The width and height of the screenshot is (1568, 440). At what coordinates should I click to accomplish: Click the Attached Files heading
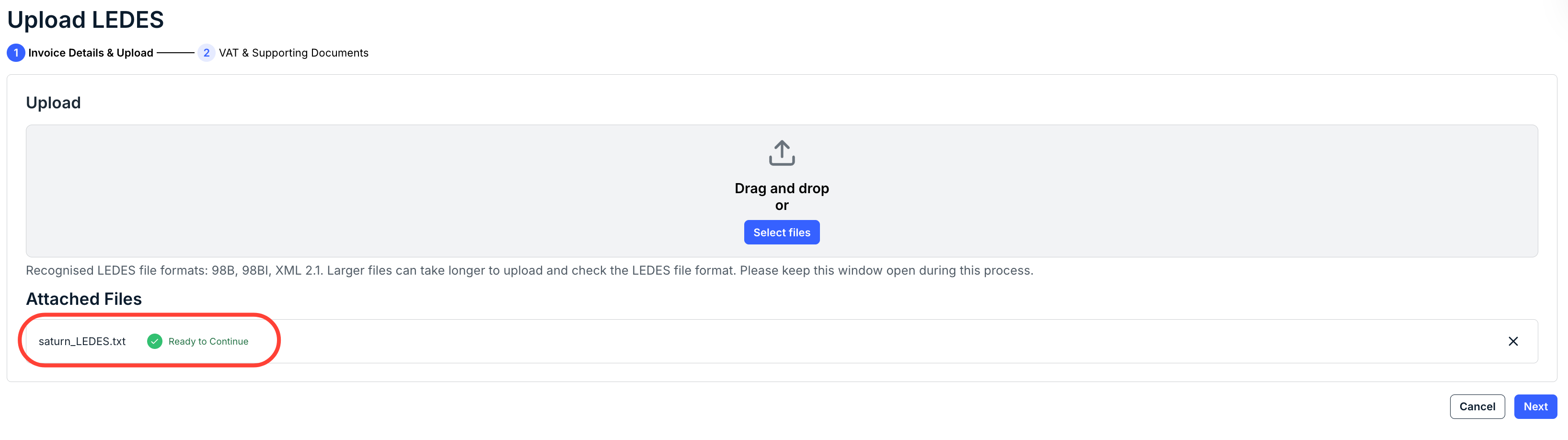click(83, 299)
